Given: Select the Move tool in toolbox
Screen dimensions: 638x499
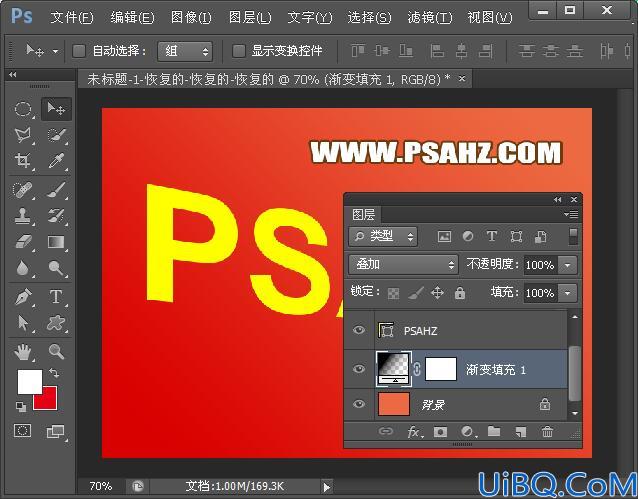Looking at the screenshot, I should [x=56, y=109].
